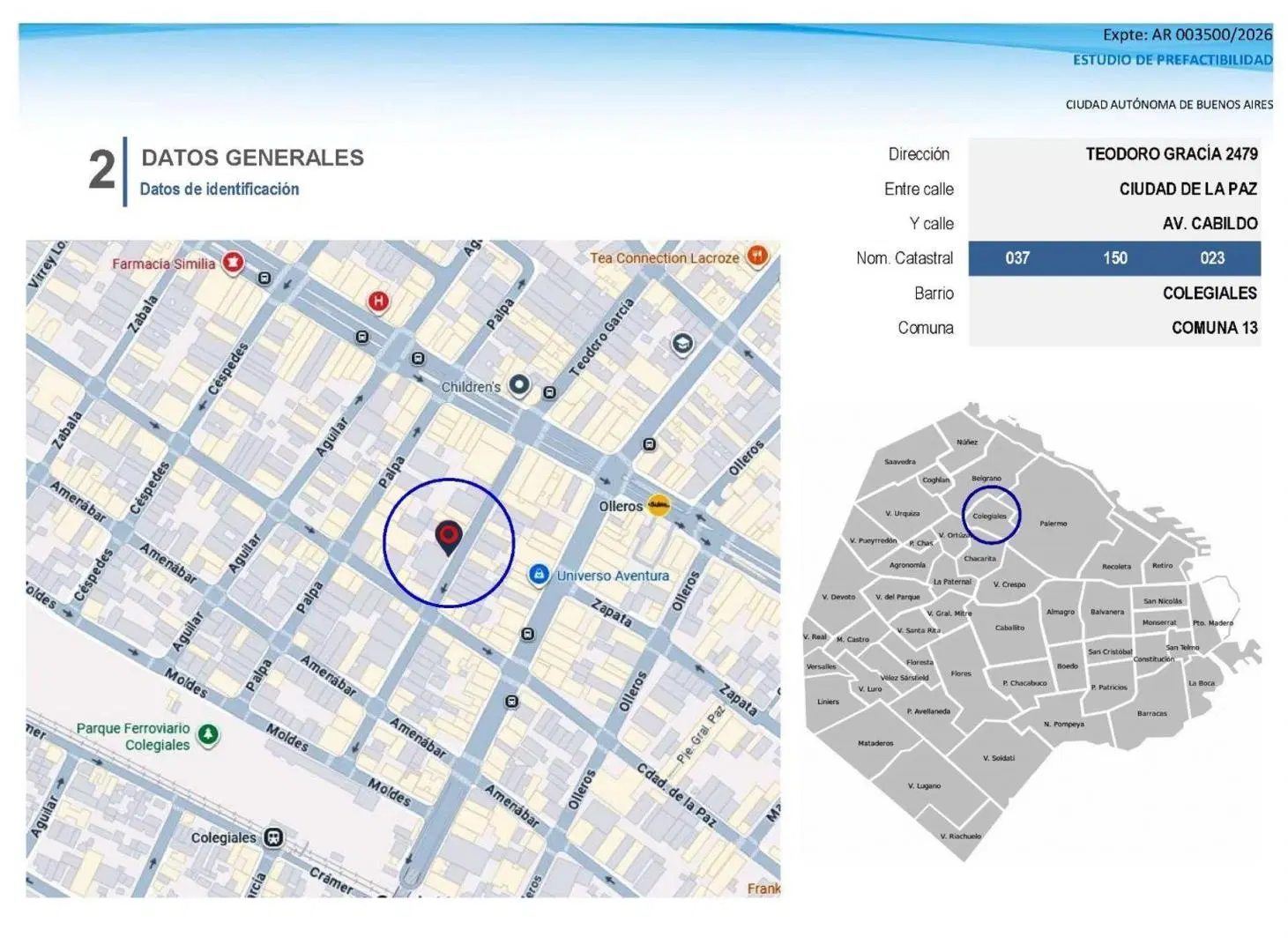Click the bus stop icon beside Farmacia Similia
The width and height of the screenshot is (1288, 952).
tap(264, 279)
